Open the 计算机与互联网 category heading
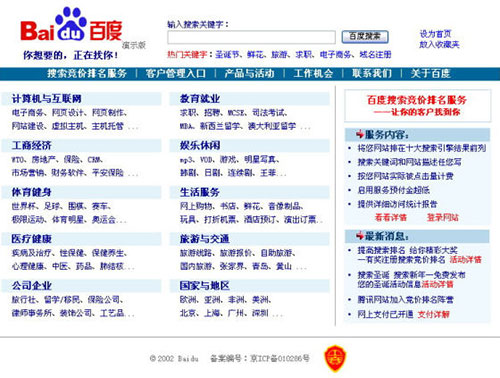 coord(47,99)
